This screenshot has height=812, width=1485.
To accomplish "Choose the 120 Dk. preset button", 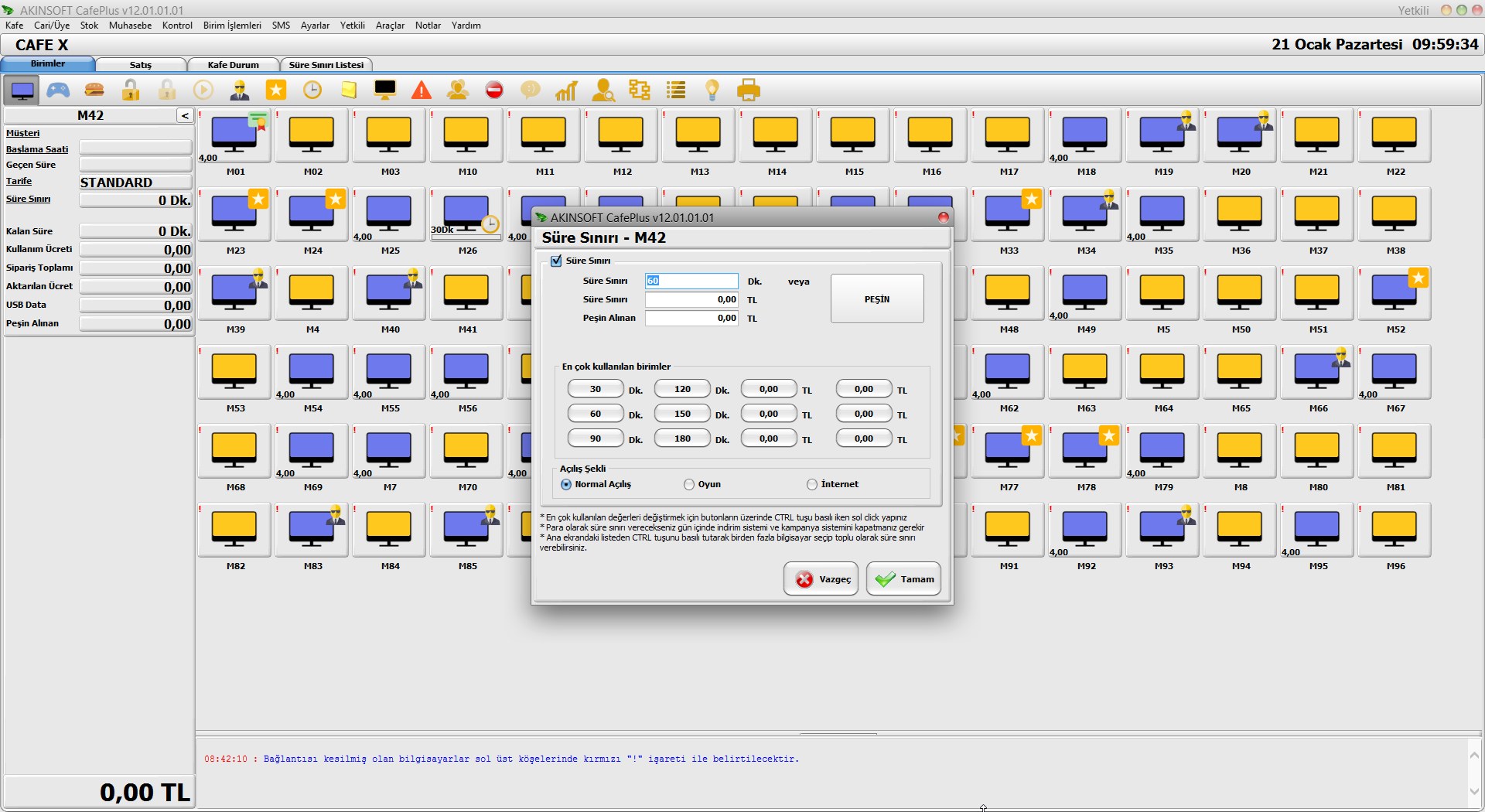I will (x=682, y=389).
